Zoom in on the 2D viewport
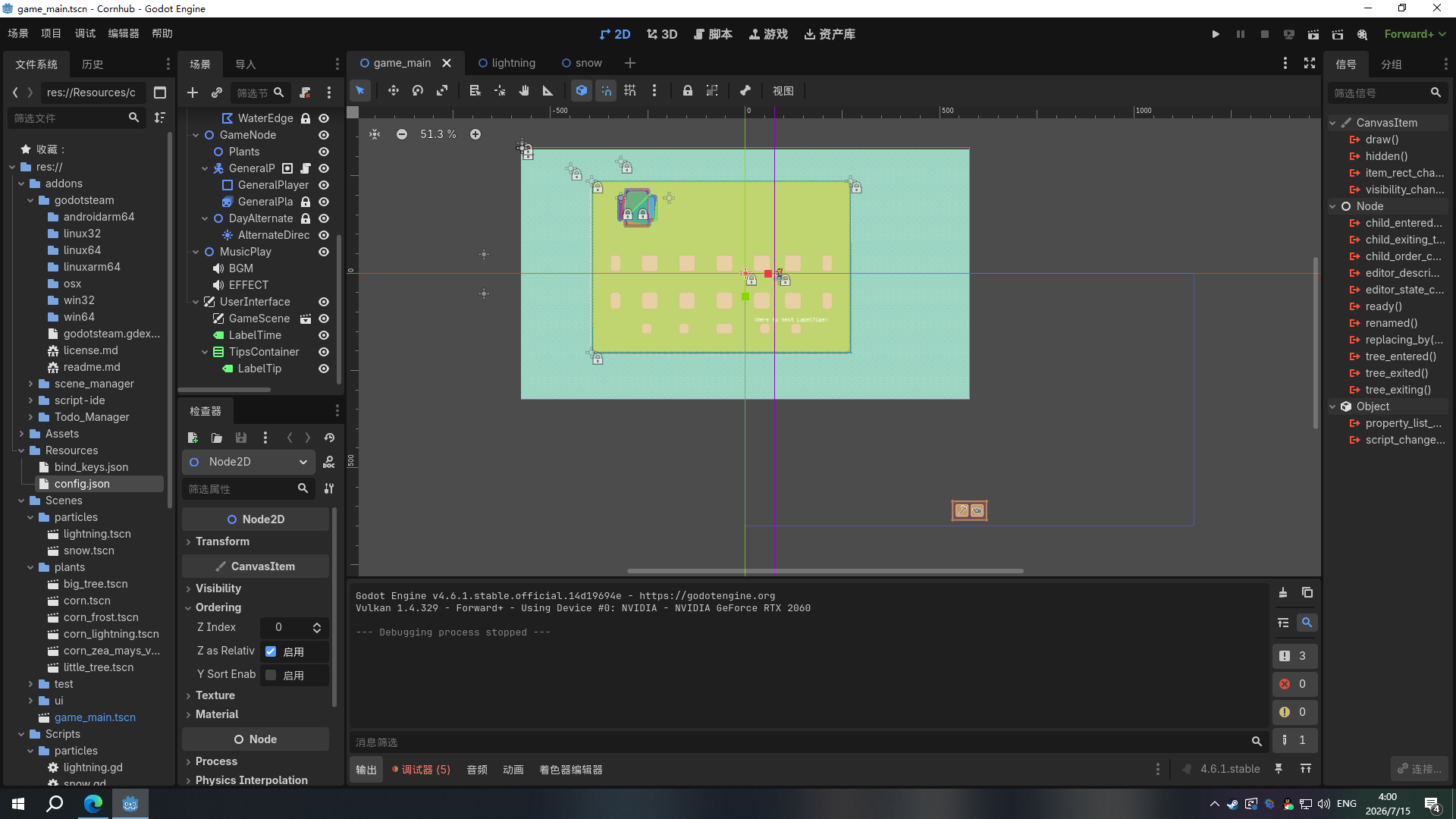This screenshot has height=819, width=1456. point(475,134)
